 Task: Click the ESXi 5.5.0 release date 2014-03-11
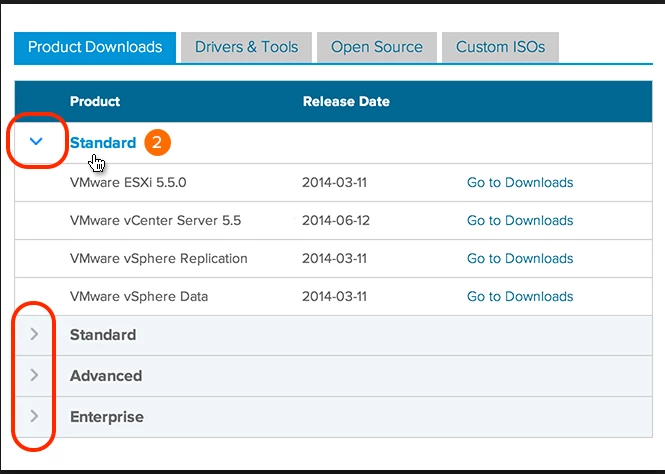click(334, 182)
